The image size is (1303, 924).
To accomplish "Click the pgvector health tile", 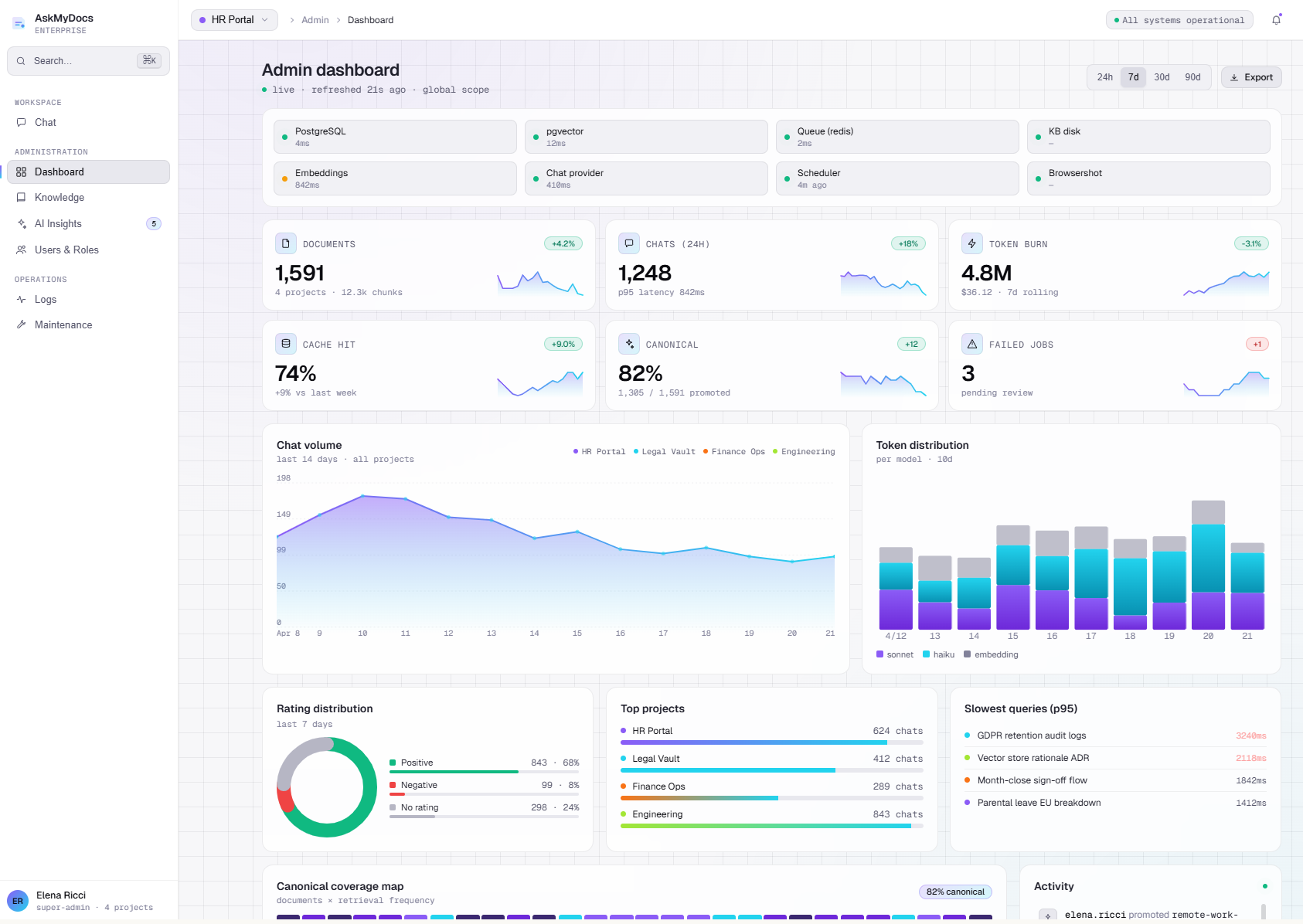I will point(646,137).
